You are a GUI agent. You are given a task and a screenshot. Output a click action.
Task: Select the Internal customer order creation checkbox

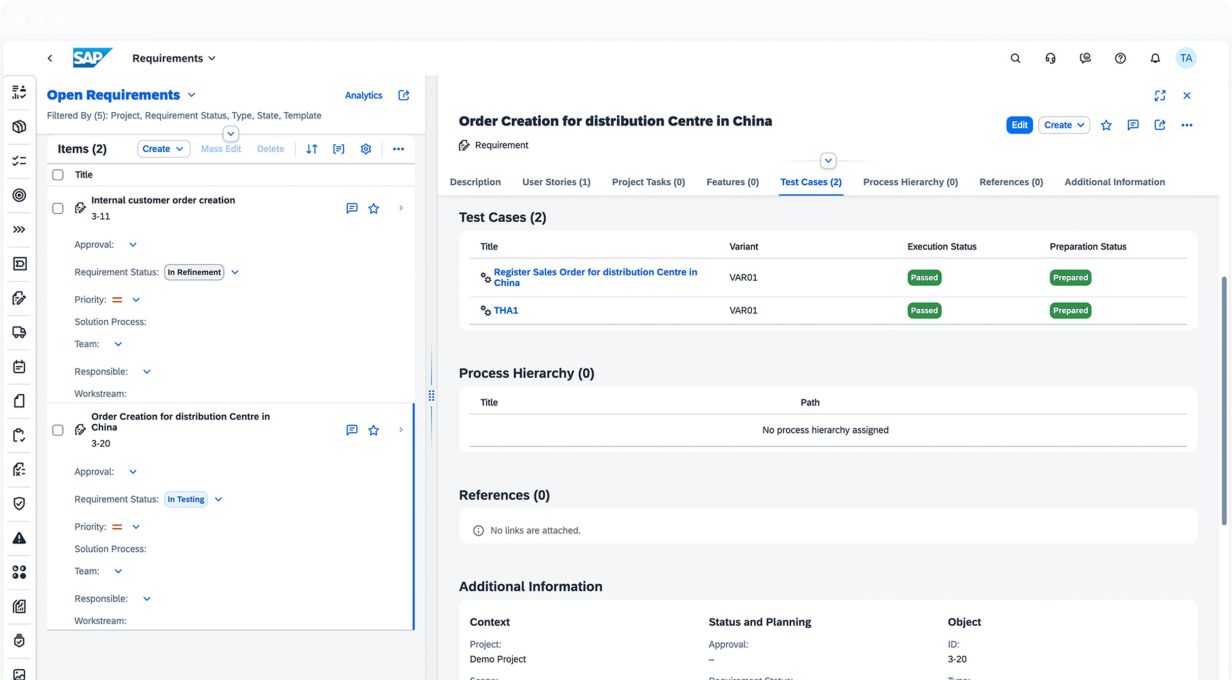(x=58, y=208)
